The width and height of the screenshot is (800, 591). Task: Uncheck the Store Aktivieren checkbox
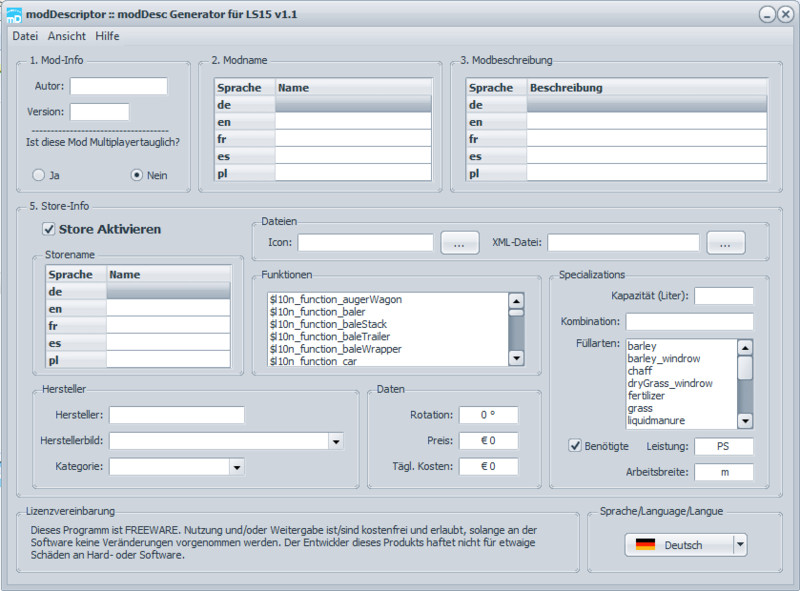[49, 230]
